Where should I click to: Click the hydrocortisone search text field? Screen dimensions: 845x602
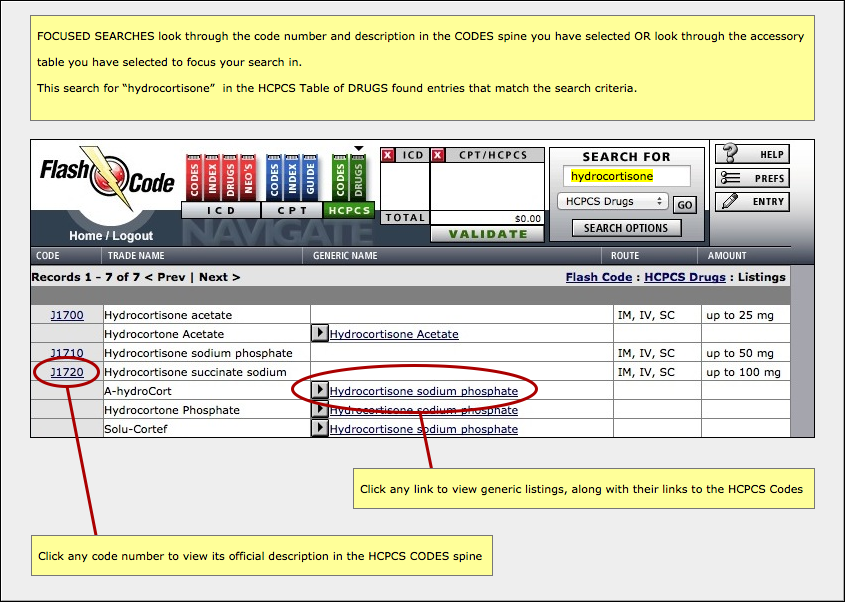click(x=627, y=176)
